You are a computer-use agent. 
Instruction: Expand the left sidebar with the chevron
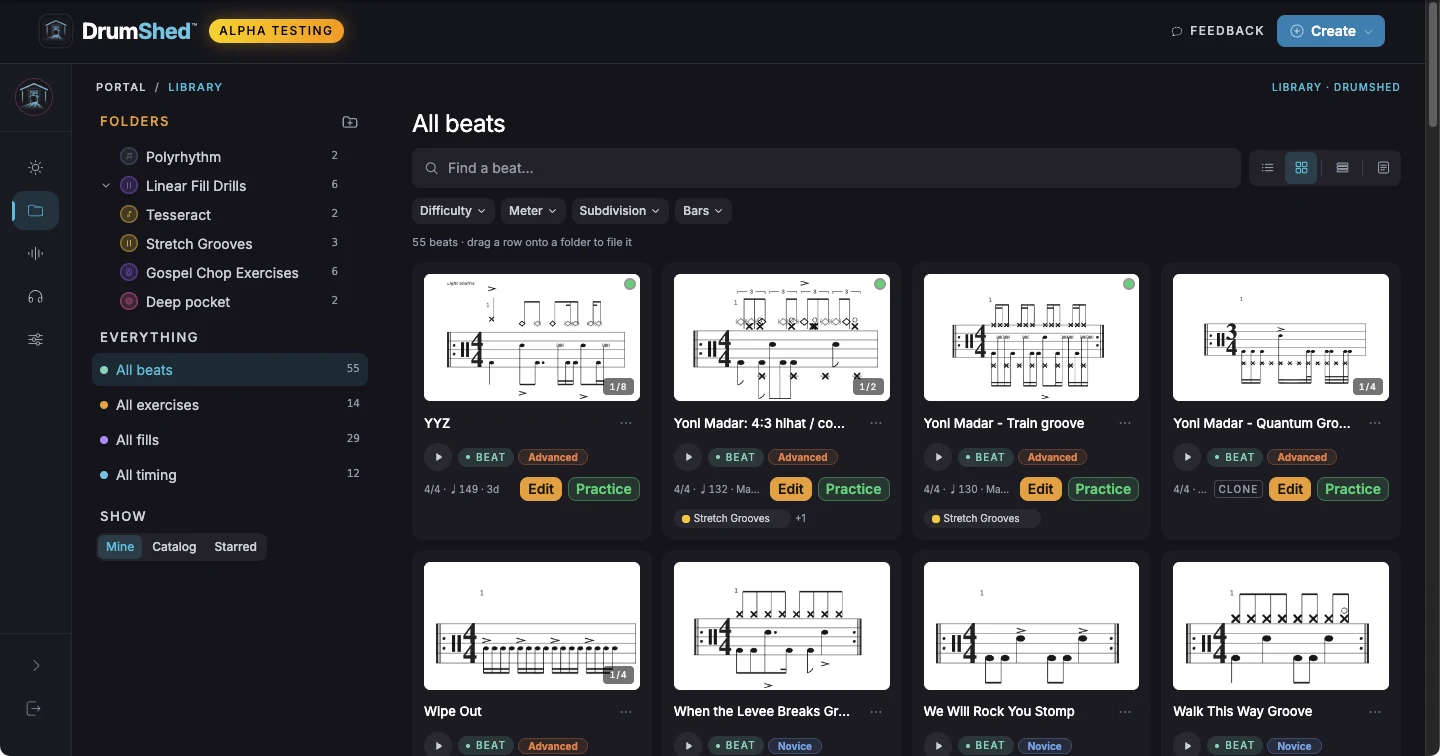[36, 666]
